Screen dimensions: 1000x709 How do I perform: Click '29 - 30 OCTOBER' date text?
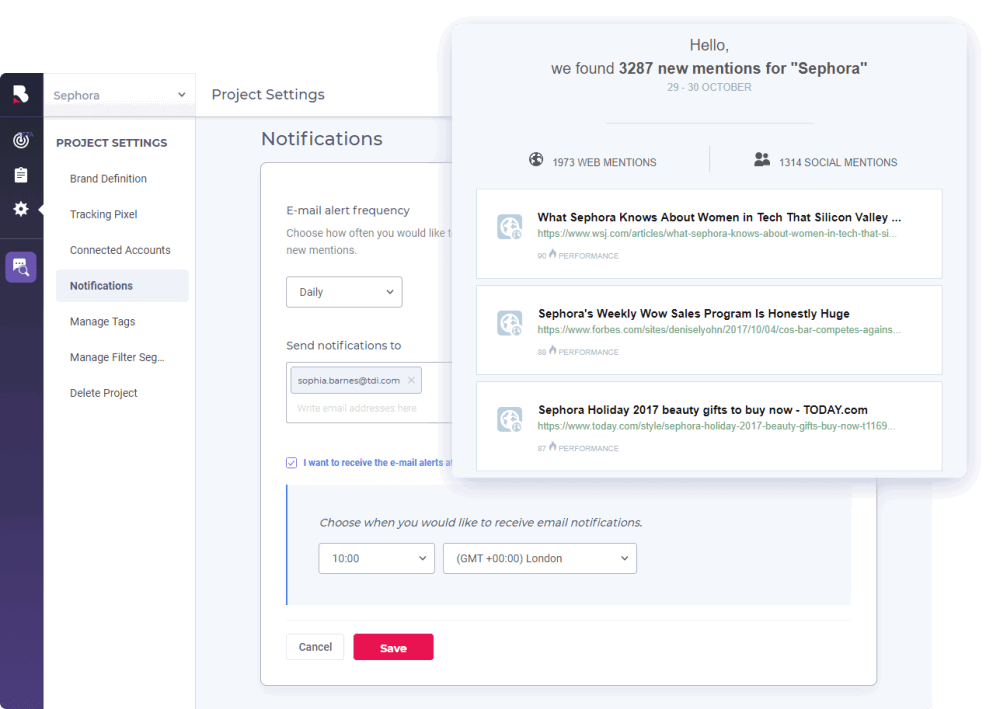pos(709,87)
